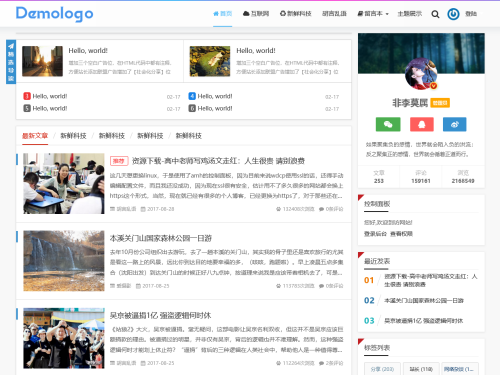
Task: Open the 首页 home nav item
Action: click(x=222, y=14)
